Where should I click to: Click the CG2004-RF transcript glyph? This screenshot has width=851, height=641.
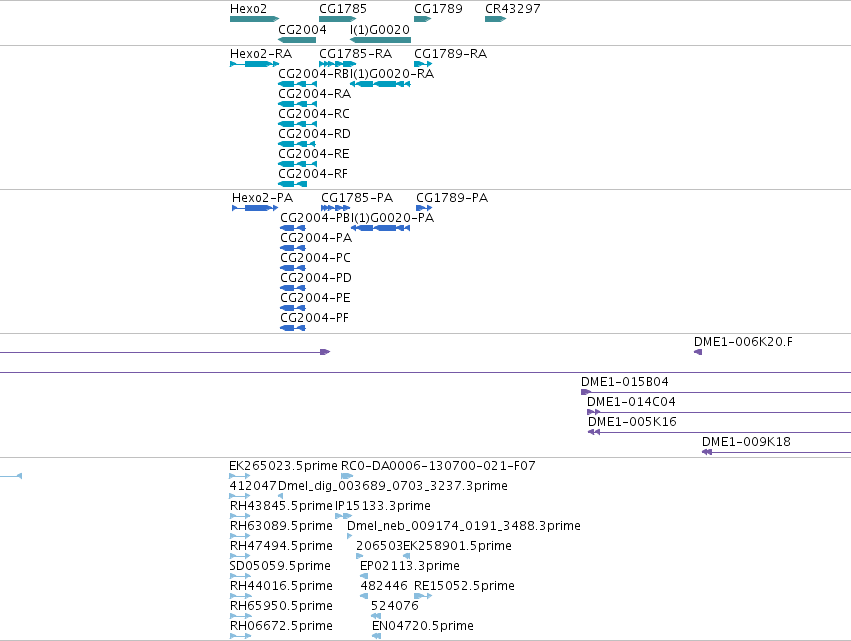(293, 185)
